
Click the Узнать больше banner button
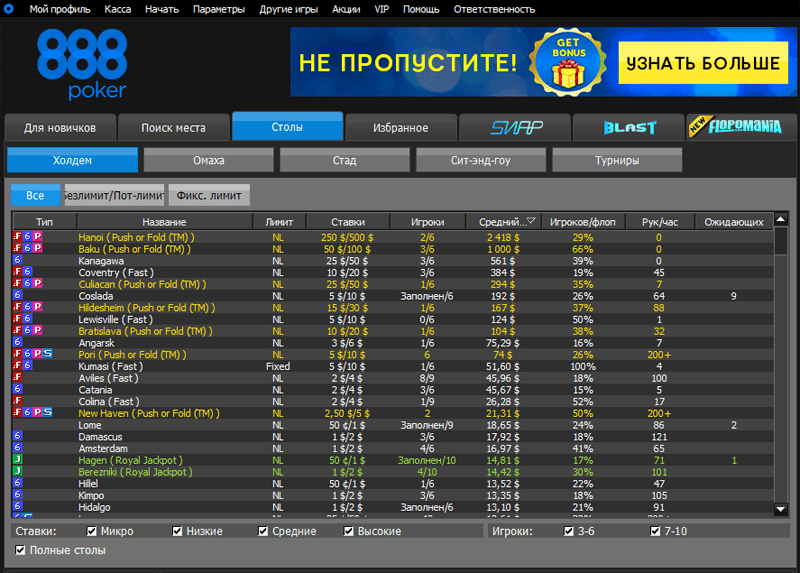[703, 63]
